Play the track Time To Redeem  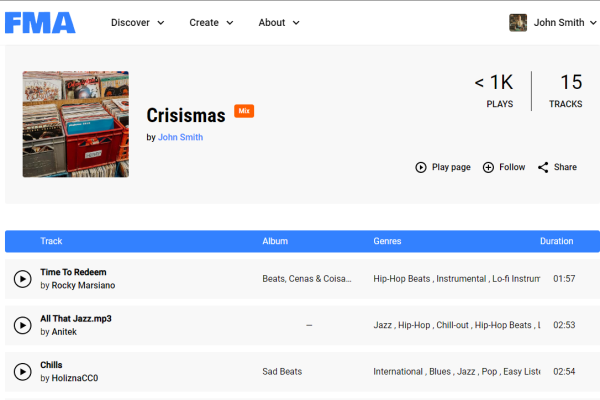click(x=22, y=279)
